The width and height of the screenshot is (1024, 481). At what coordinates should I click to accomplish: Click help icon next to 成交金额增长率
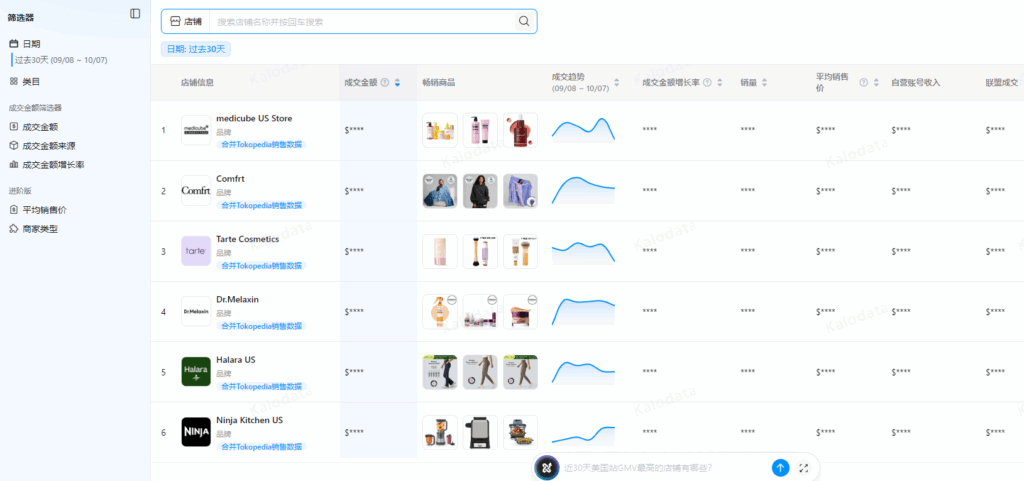[707, 83]
